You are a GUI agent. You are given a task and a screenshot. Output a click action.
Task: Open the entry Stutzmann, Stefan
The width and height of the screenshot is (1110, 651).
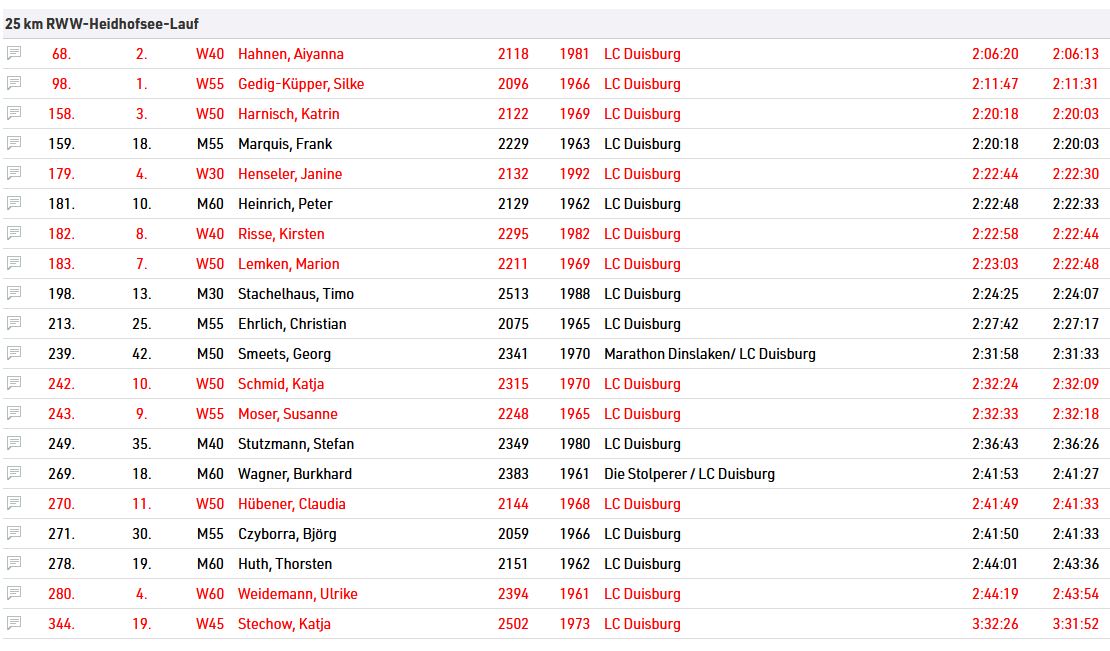295,444
